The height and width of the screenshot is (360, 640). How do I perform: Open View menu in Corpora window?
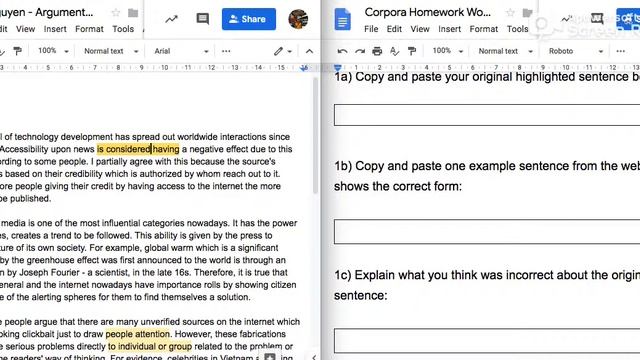(x=420, y=29)
